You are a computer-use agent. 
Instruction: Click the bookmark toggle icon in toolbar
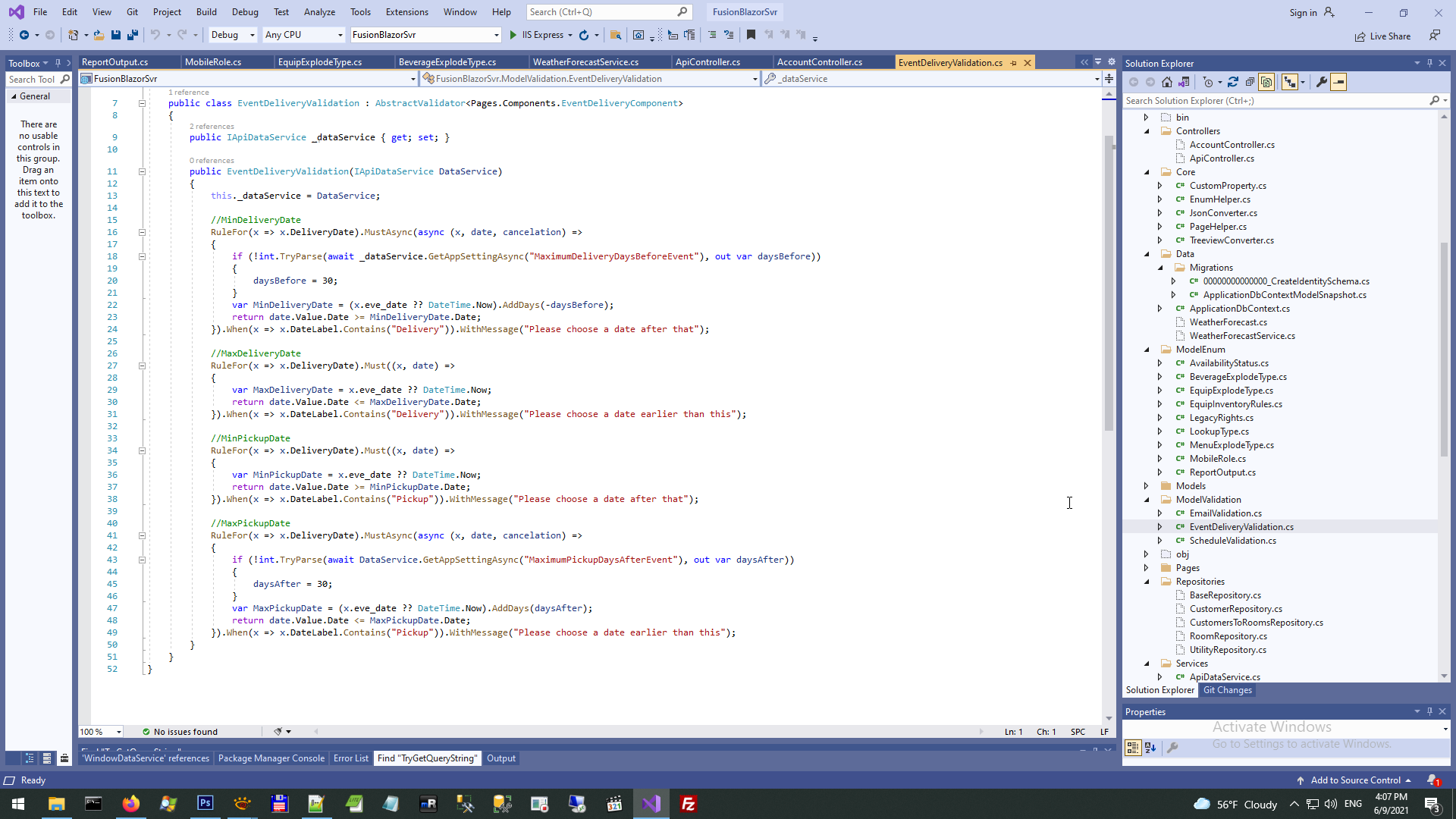point(751,35)
